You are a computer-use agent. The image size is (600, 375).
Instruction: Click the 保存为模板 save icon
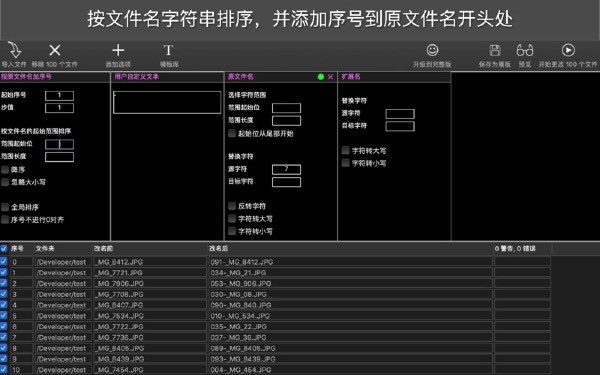click(x=495, y=50)
